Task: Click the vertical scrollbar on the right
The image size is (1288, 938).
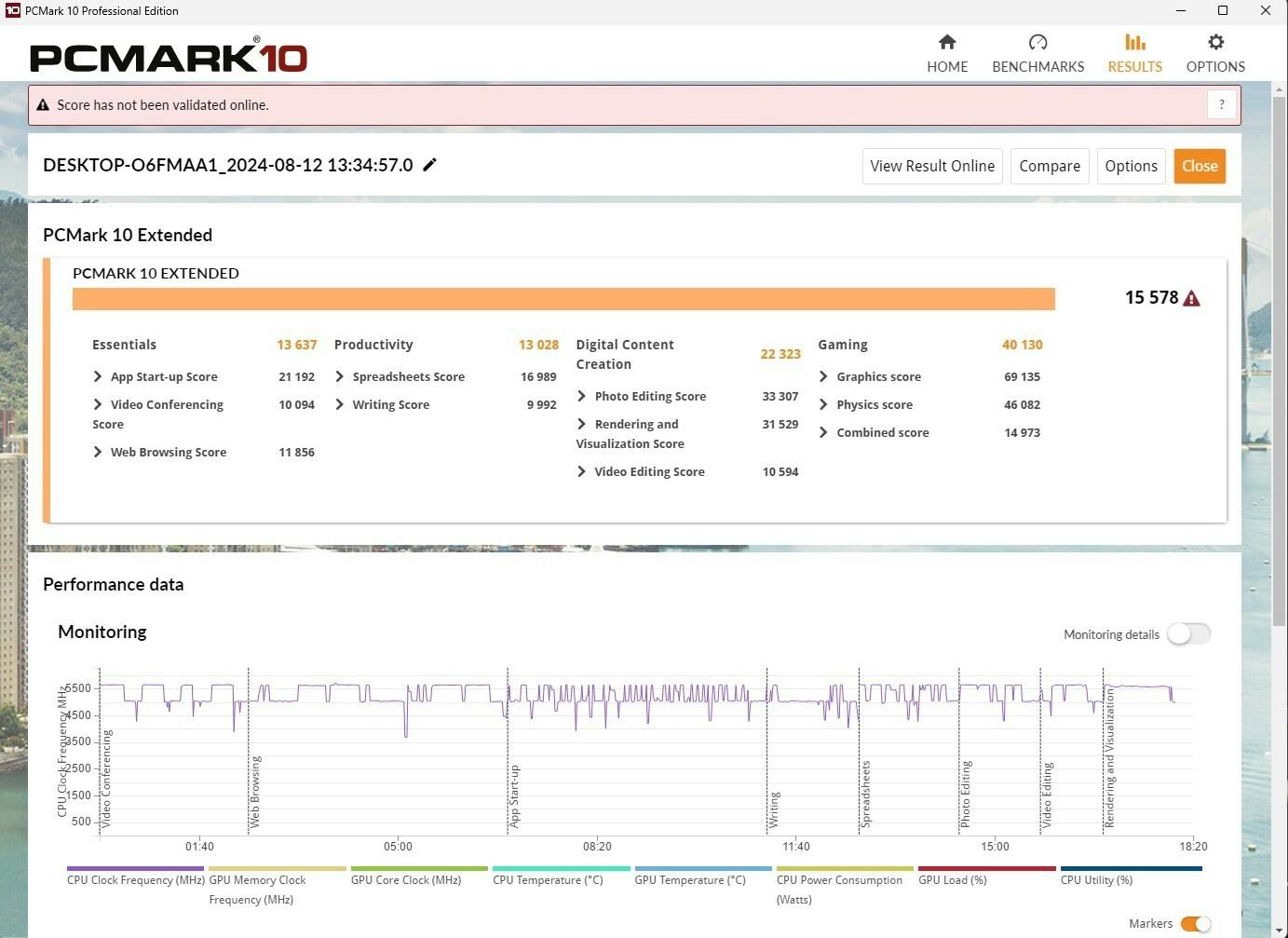Action: point(1280,354)
